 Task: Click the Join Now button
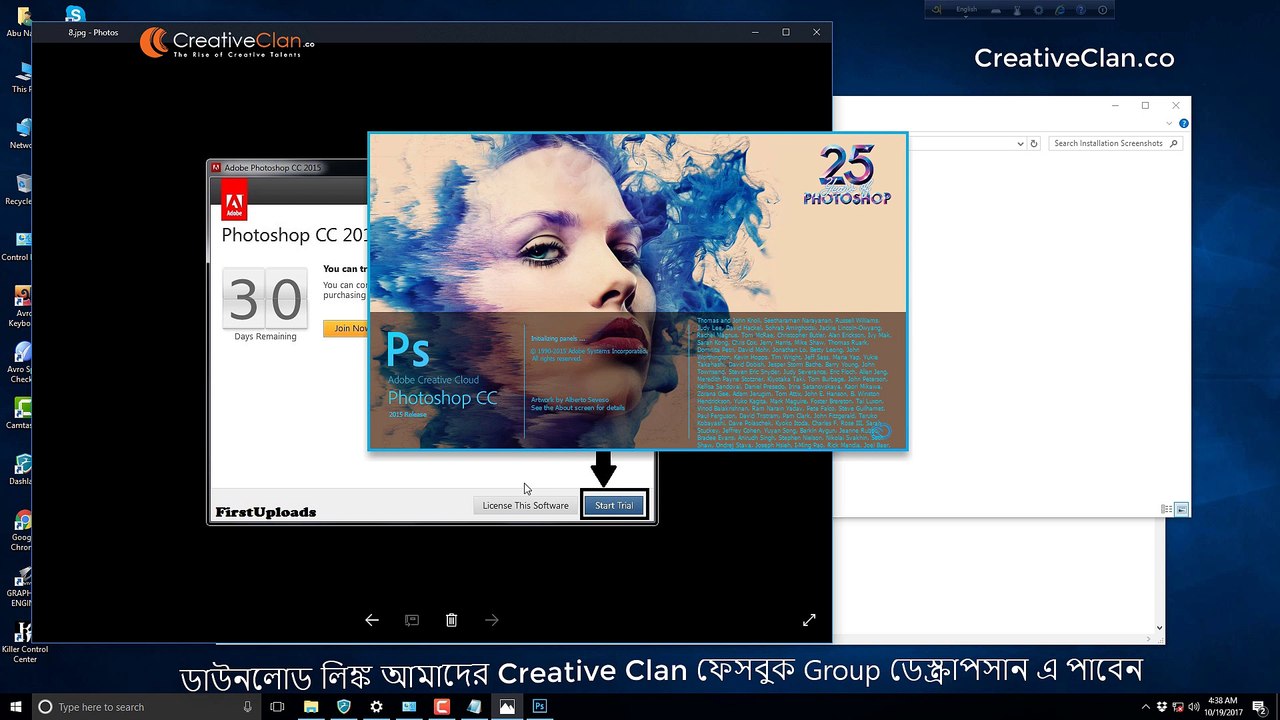point(347,328)
